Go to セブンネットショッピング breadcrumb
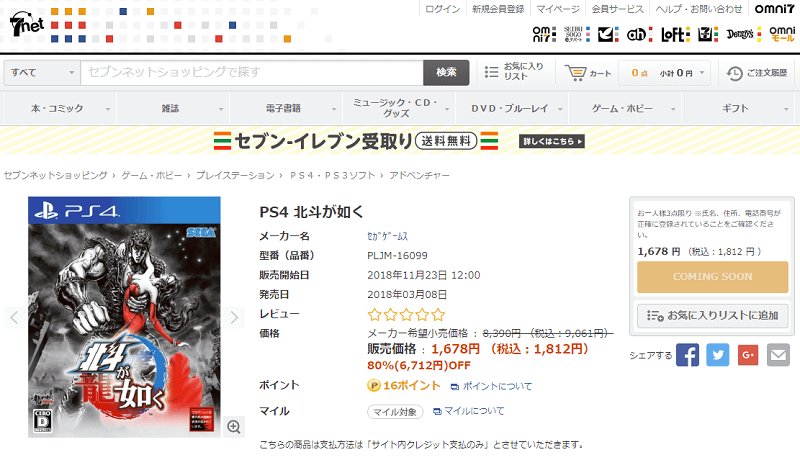The image size is (800, 460). 56,175
